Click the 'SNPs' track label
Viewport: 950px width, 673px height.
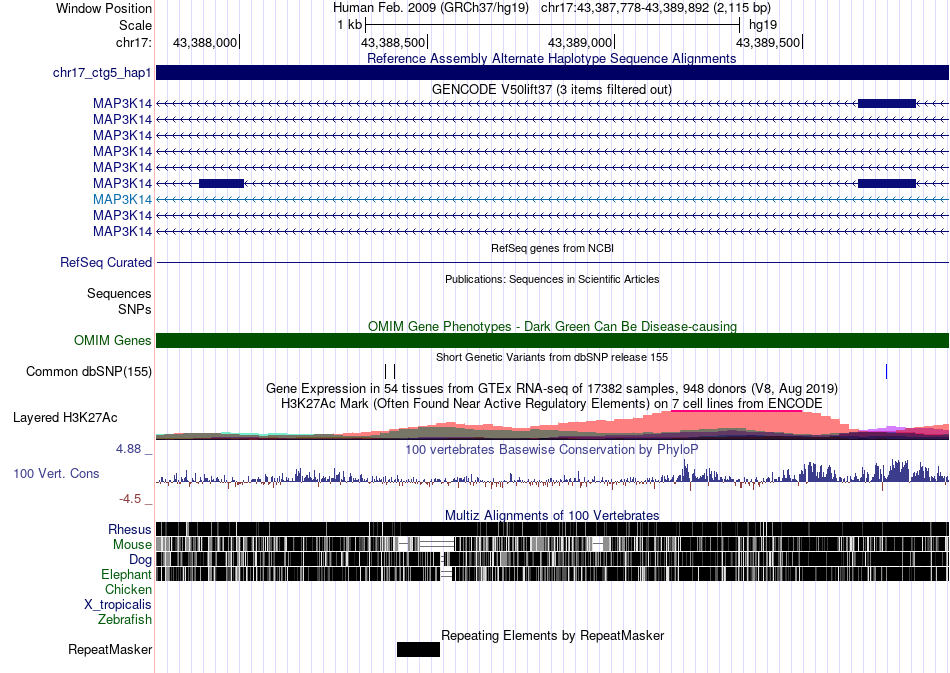(x=135, y=310)
